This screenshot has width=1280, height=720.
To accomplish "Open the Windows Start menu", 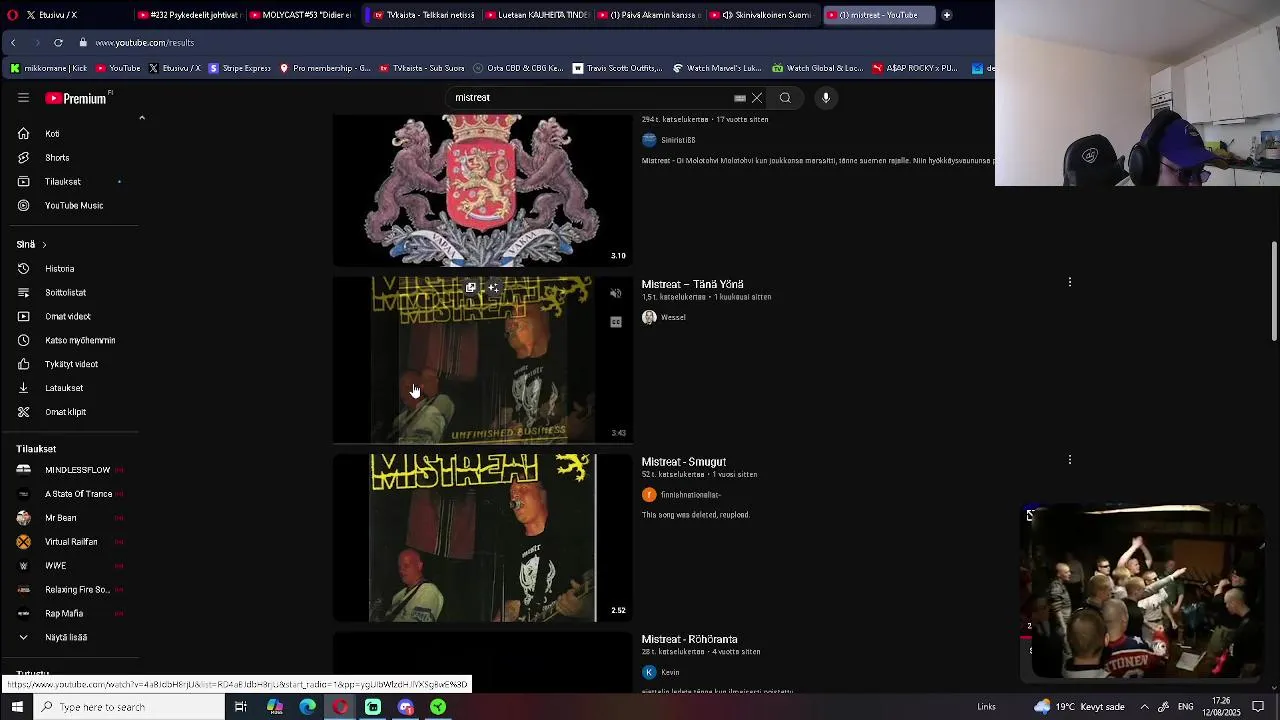I will click(x=17, y=707).
